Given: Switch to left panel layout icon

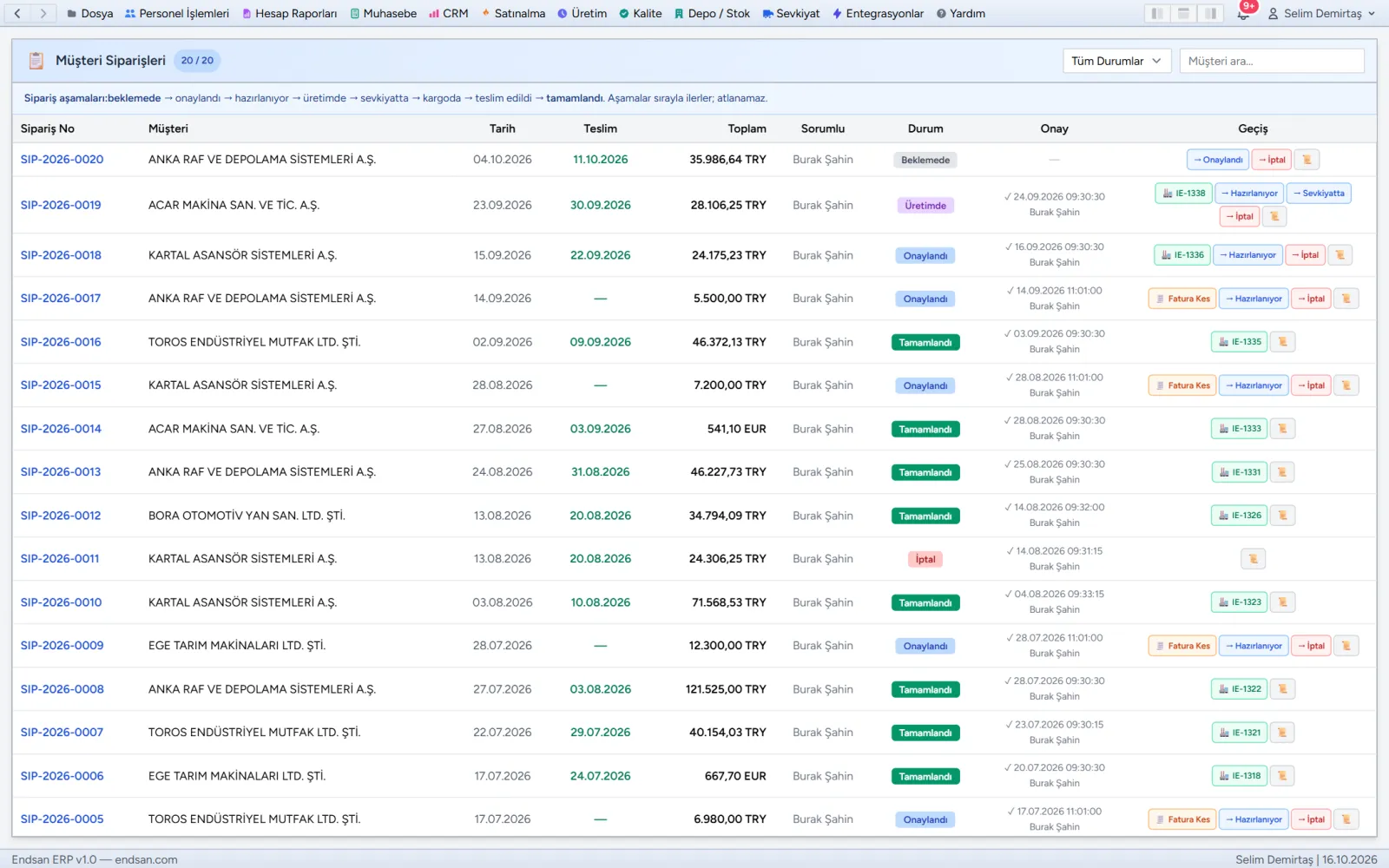Looking at the screenshot, I should (1156, 13).
